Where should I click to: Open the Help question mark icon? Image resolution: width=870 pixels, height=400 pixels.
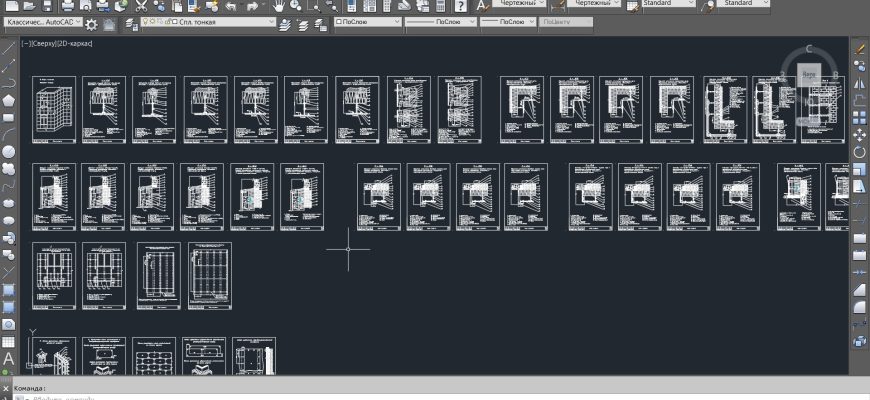[459, 5]
